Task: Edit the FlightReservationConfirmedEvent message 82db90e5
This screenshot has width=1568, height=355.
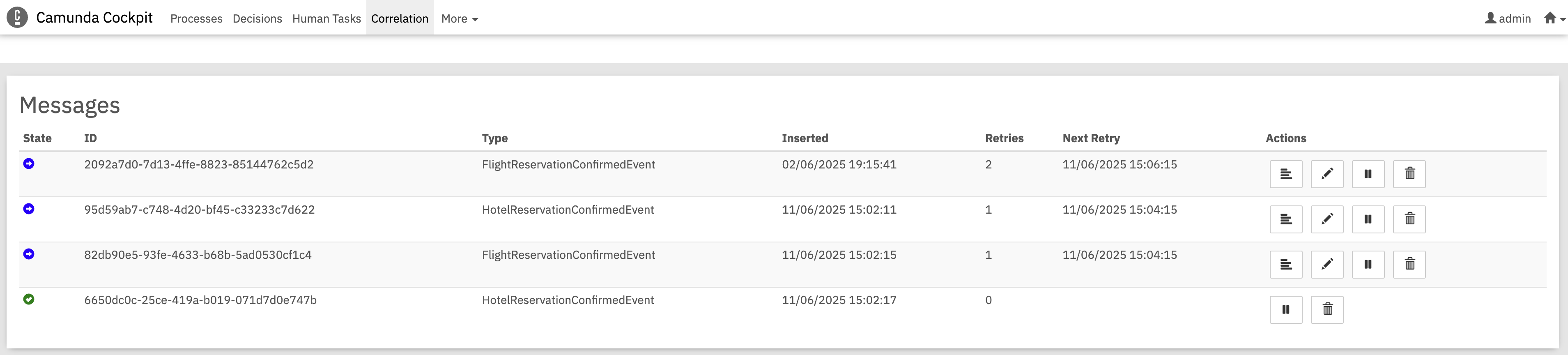Action: pos(1327,264)
